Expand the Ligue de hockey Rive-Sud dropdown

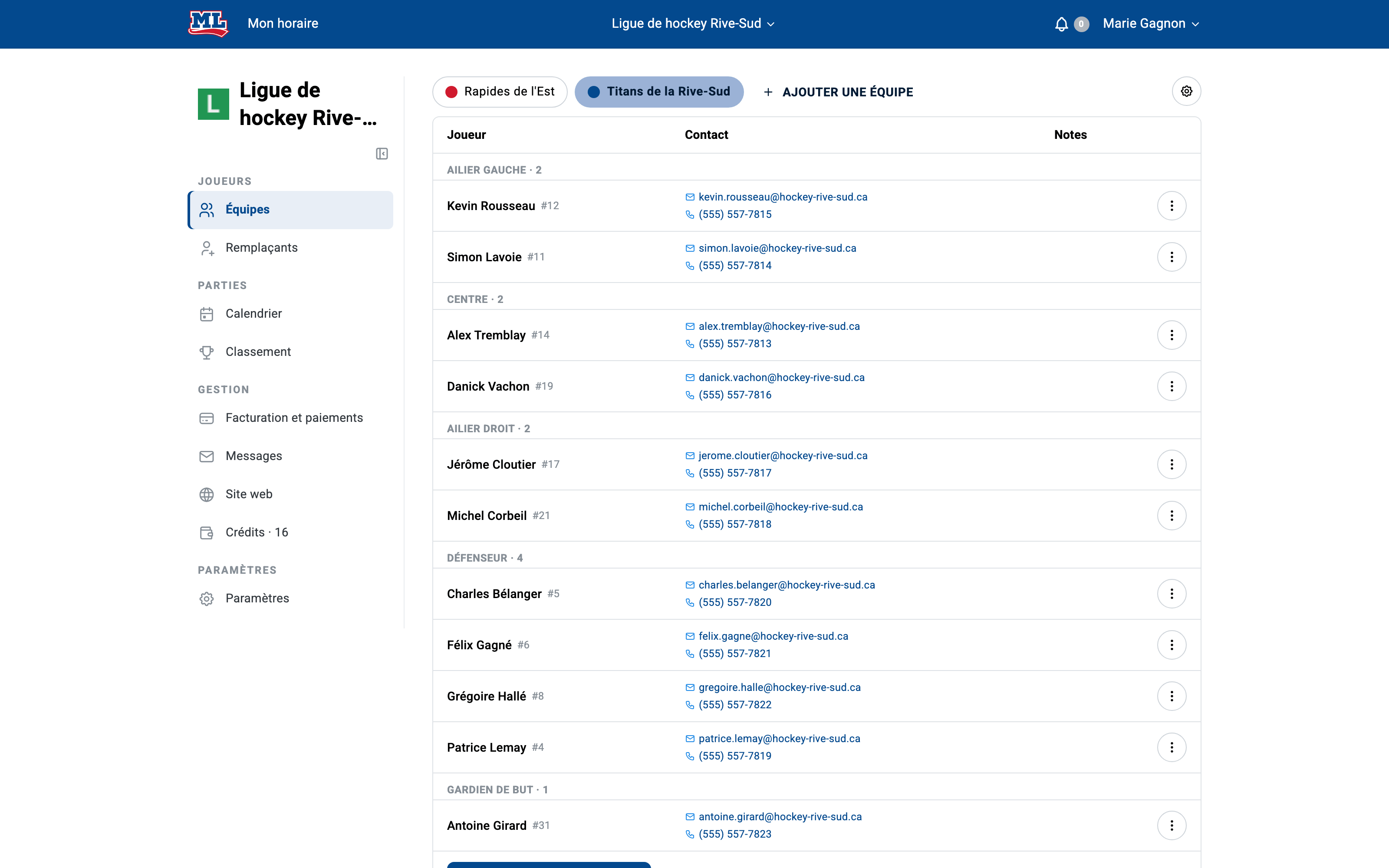(x=693, y=23)
